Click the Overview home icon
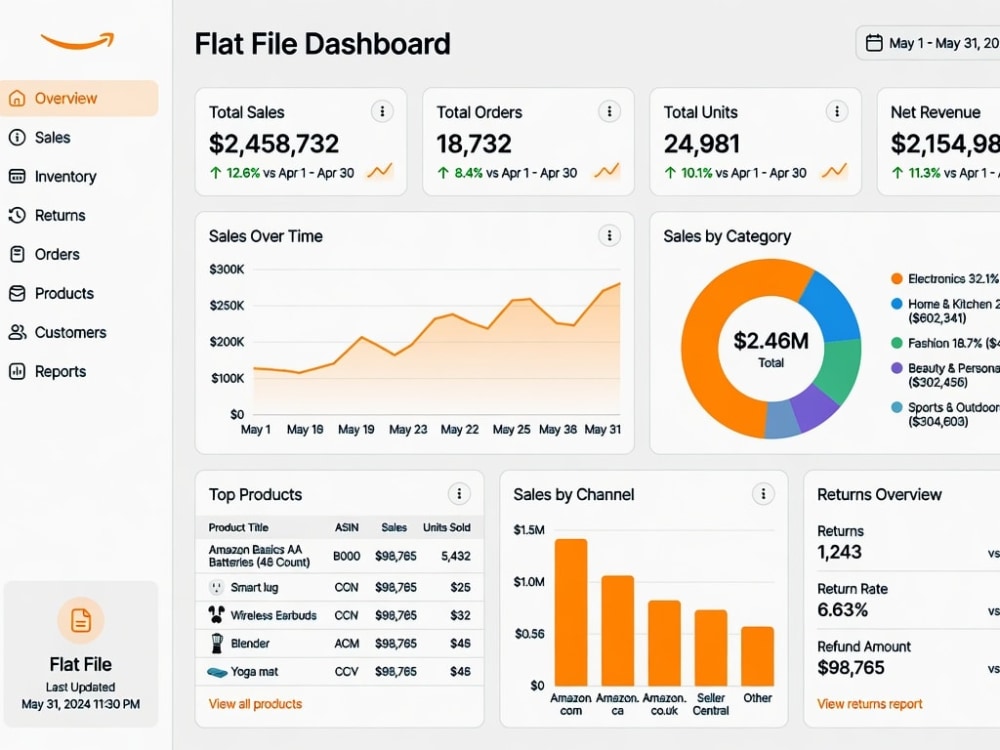The height and width of the screenshot is (750, 1000). pos(17,98)
